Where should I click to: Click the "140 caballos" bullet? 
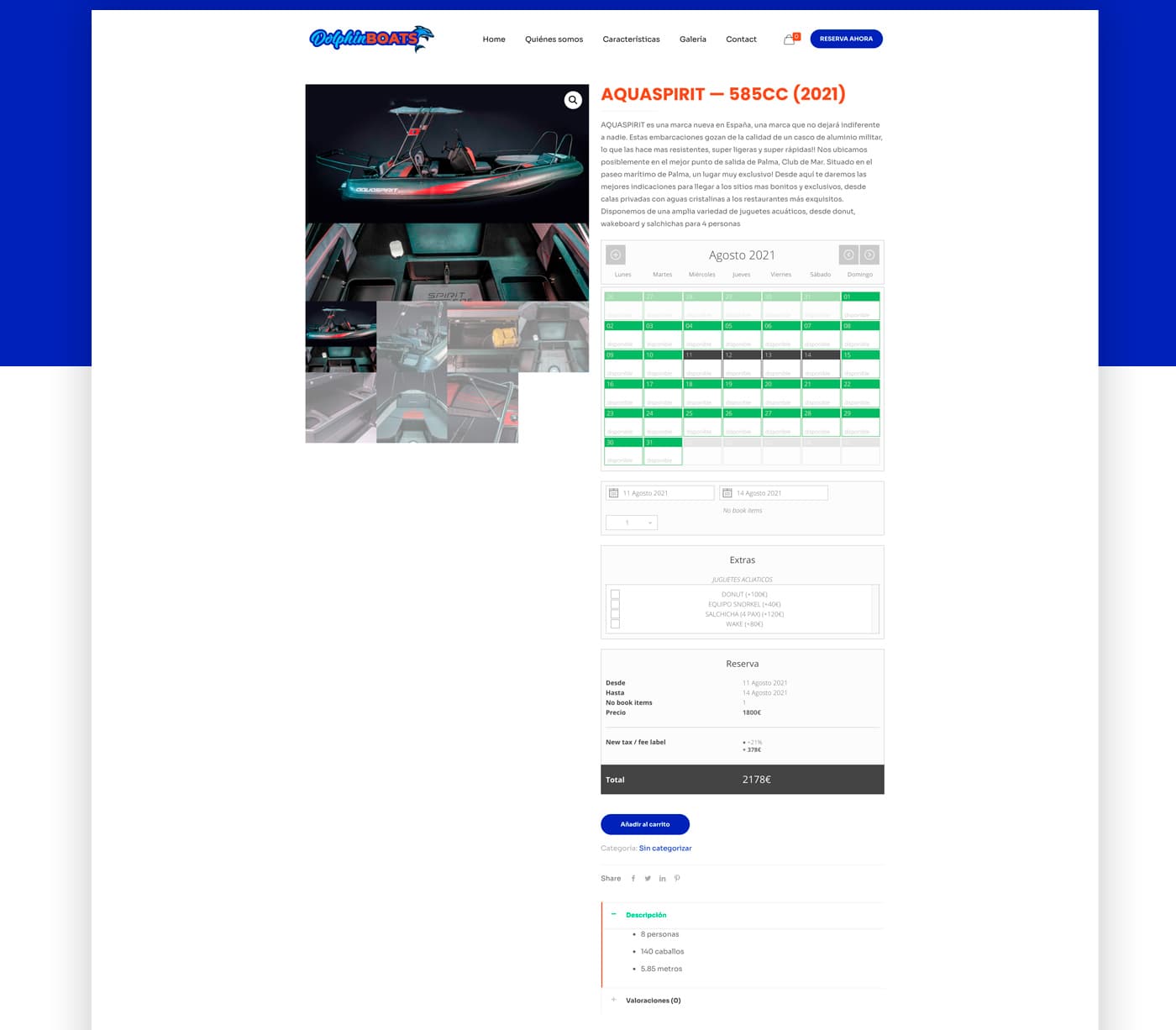point(662,952)
